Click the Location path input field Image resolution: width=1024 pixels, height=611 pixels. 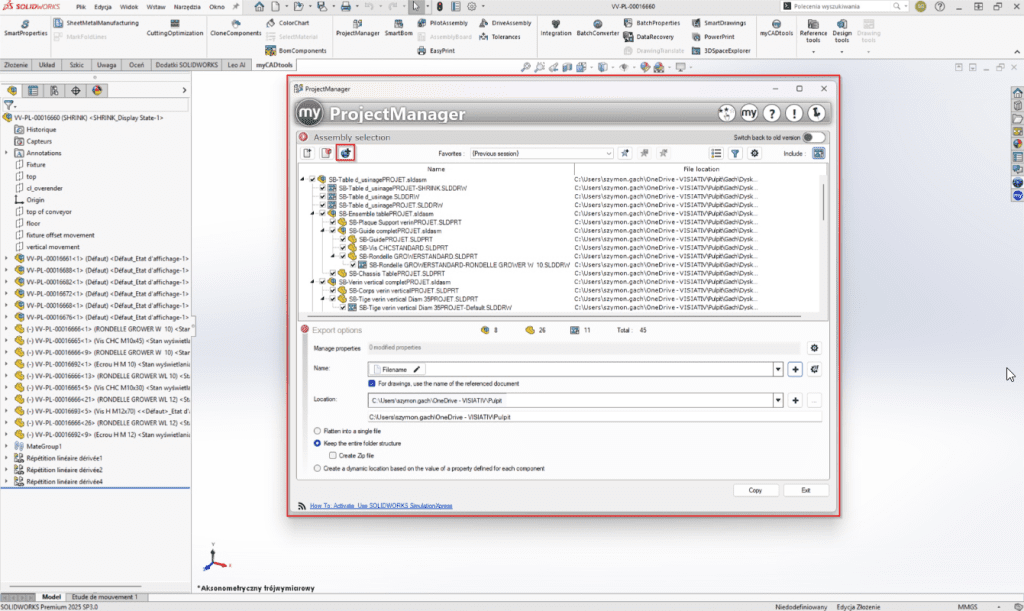point(571,400)
